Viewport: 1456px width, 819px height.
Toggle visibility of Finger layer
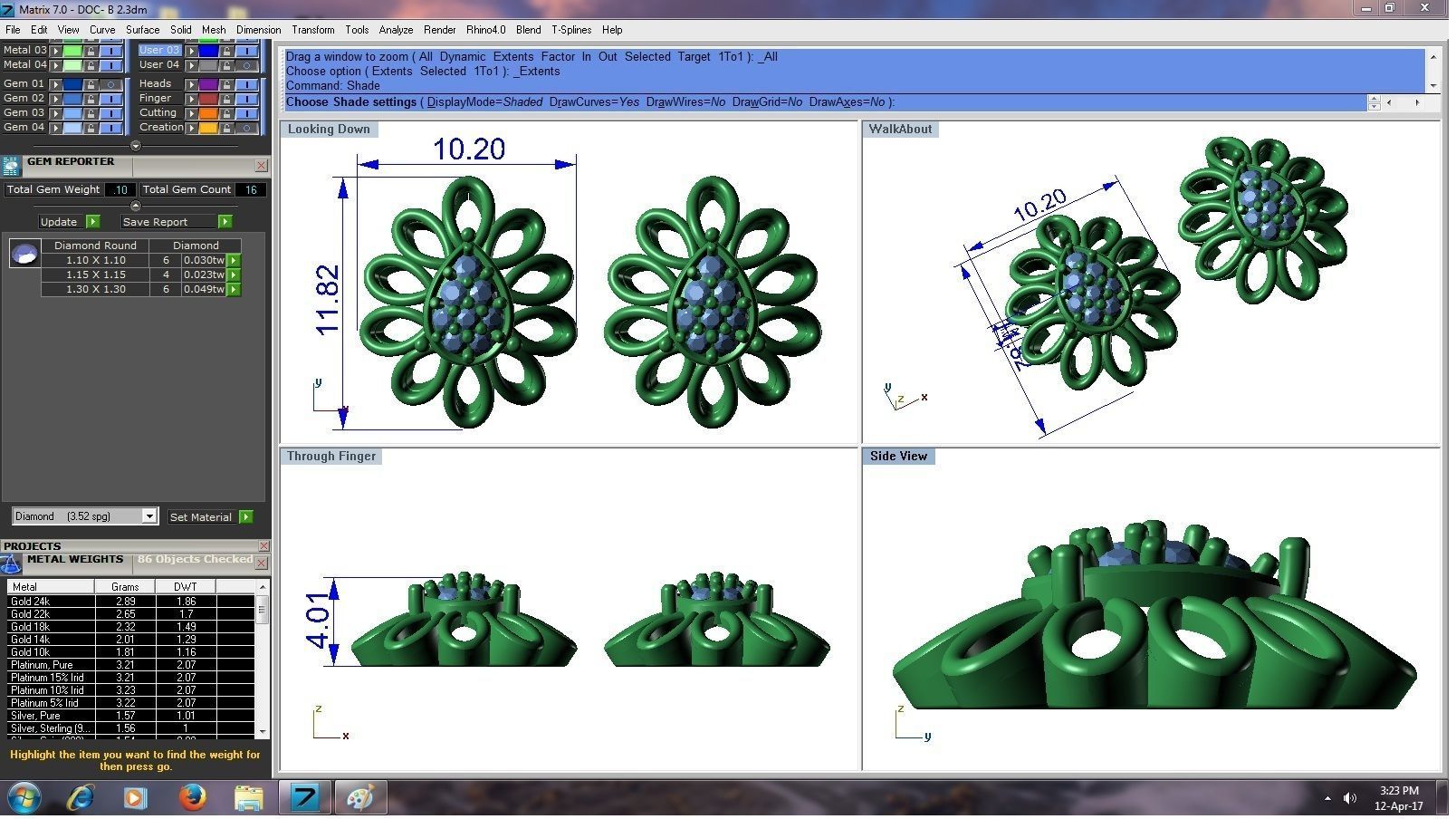point(247,99)
